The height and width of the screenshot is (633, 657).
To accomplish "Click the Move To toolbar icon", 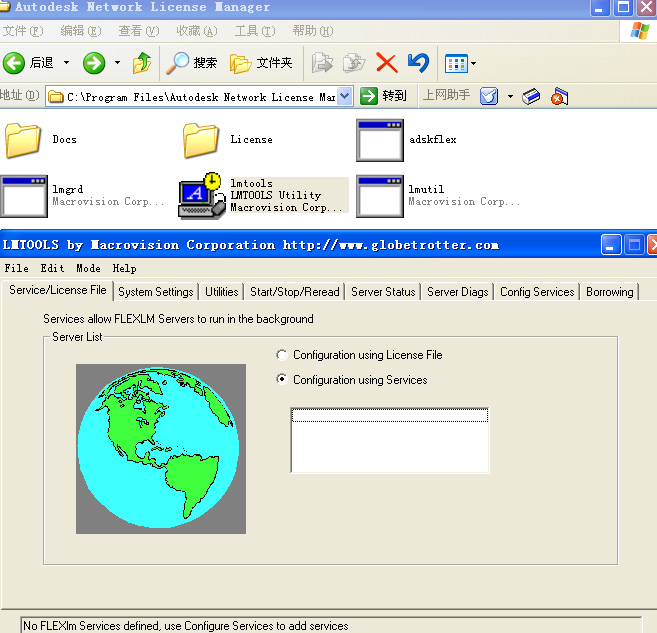I will 322,63.
